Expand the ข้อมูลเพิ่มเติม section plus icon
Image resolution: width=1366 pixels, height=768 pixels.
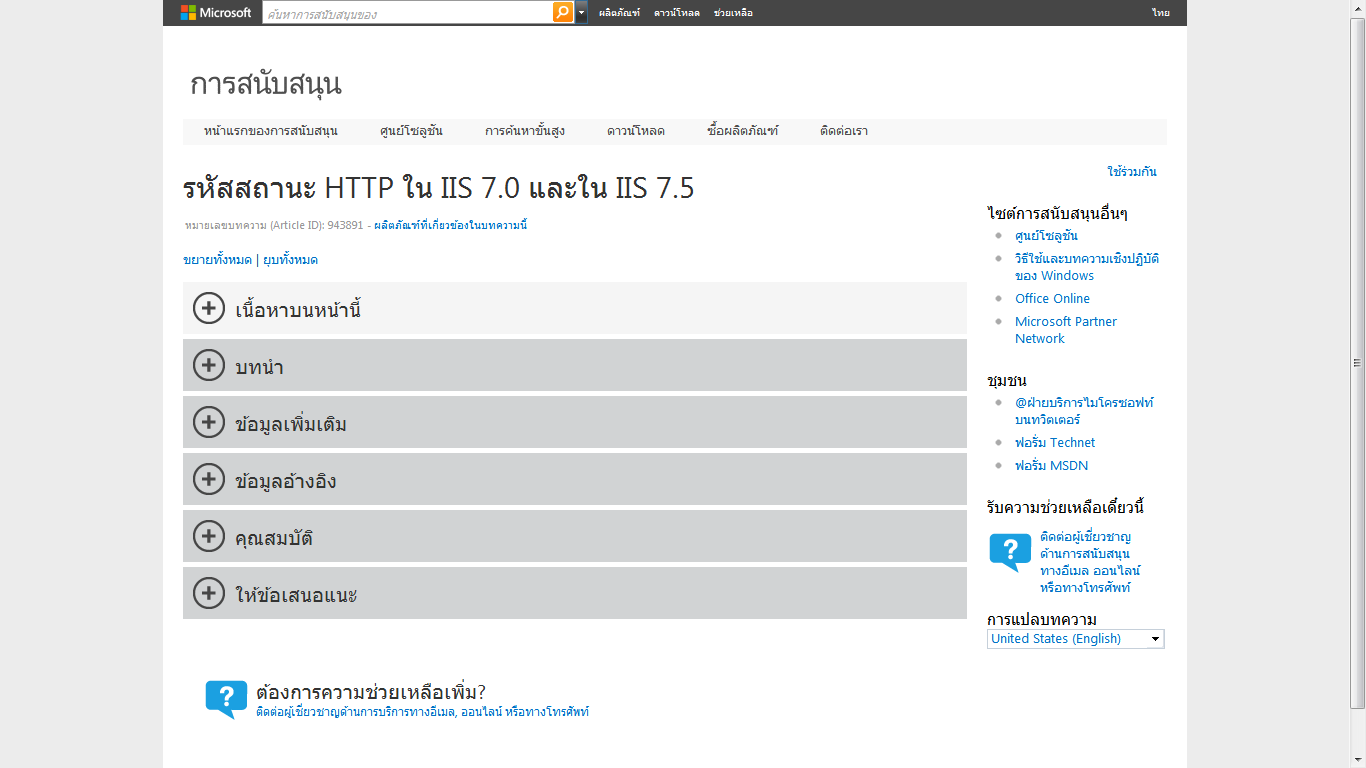pyautogui.click(x=208, y=422)
